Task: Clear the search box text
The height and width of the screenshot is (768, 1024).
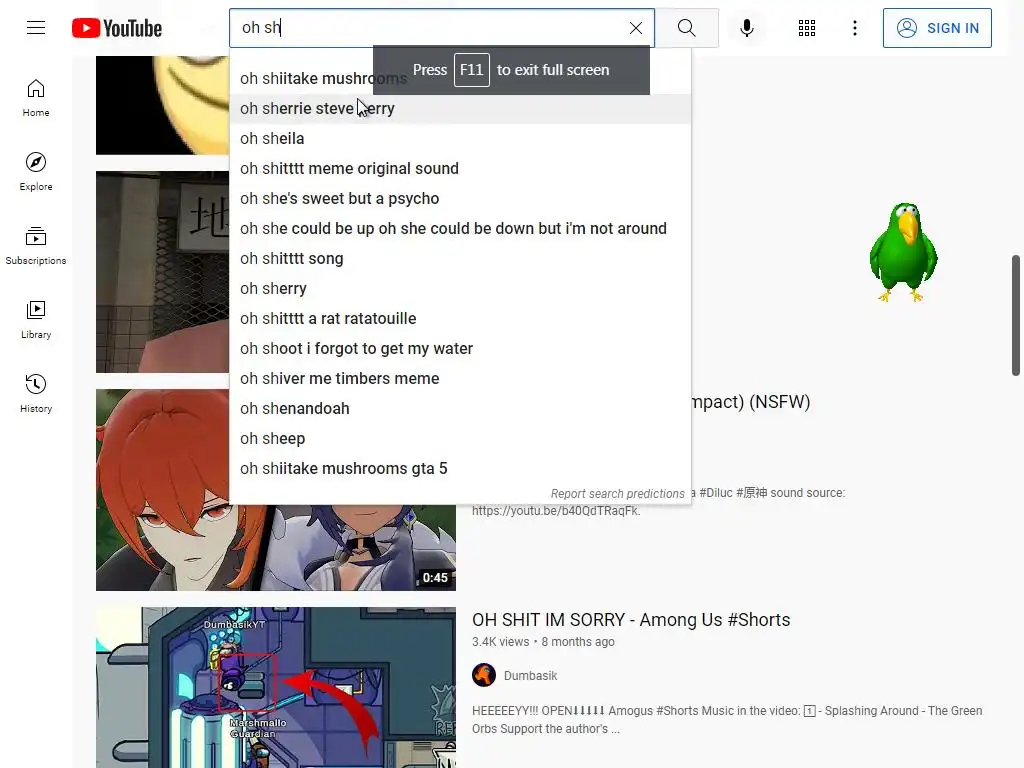Action: pyautogui.click(x=635, y=28)
